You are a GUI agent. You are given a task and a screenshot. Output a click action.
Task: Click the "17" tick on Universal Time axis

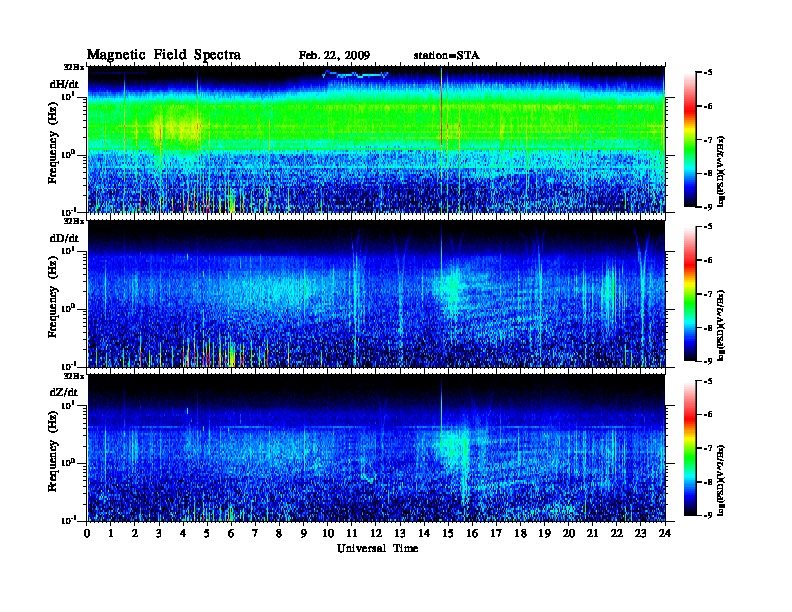[496, 533]
